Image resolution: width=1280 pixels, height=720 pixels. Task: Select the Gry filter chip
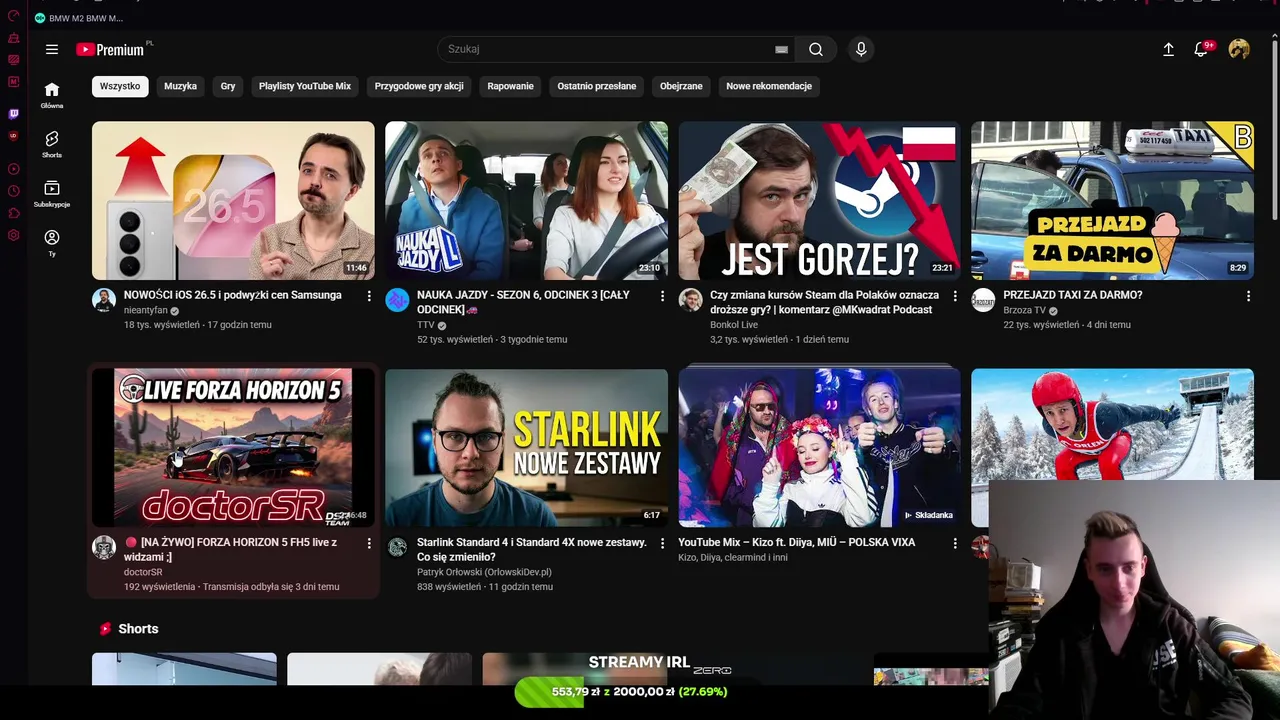228,86
